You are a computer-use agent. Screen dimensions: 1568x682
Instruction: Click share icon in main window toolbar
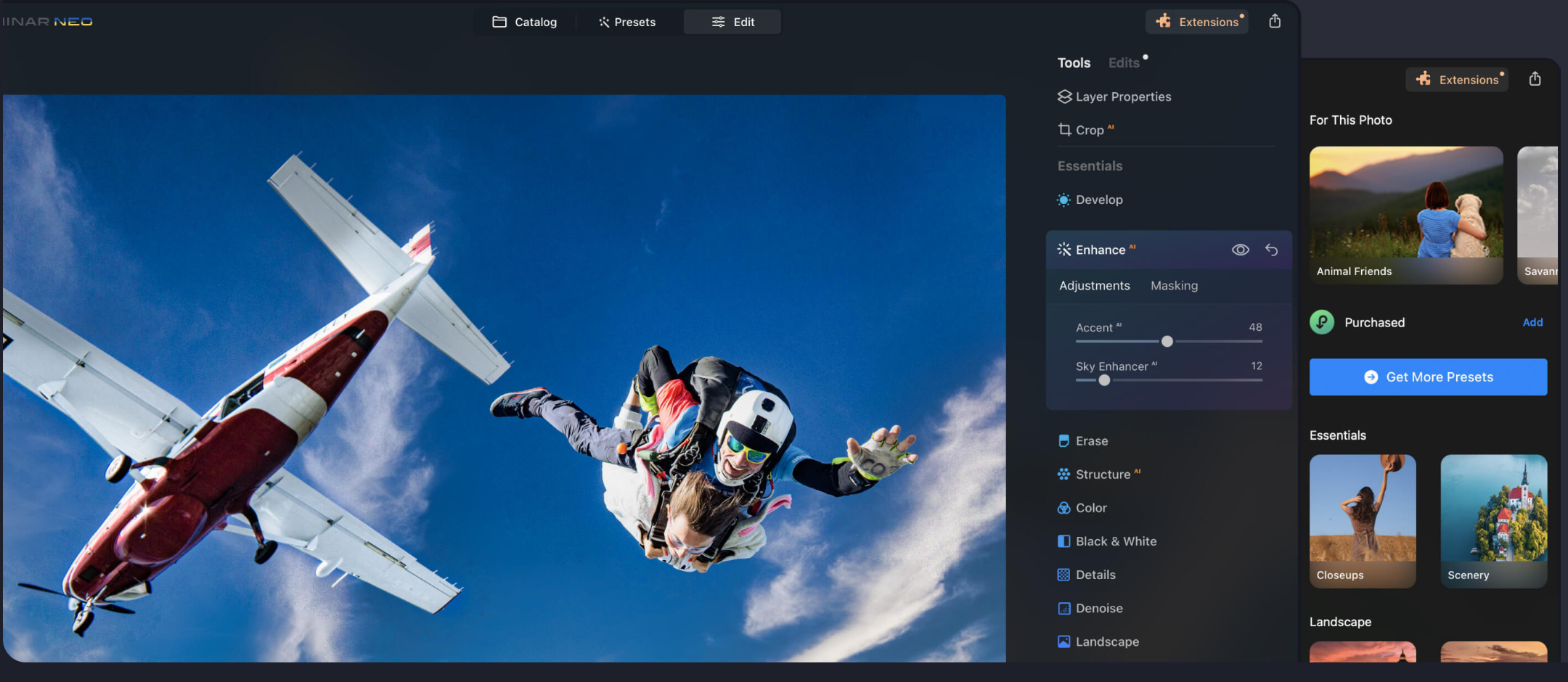click(x=1275, y=21)
